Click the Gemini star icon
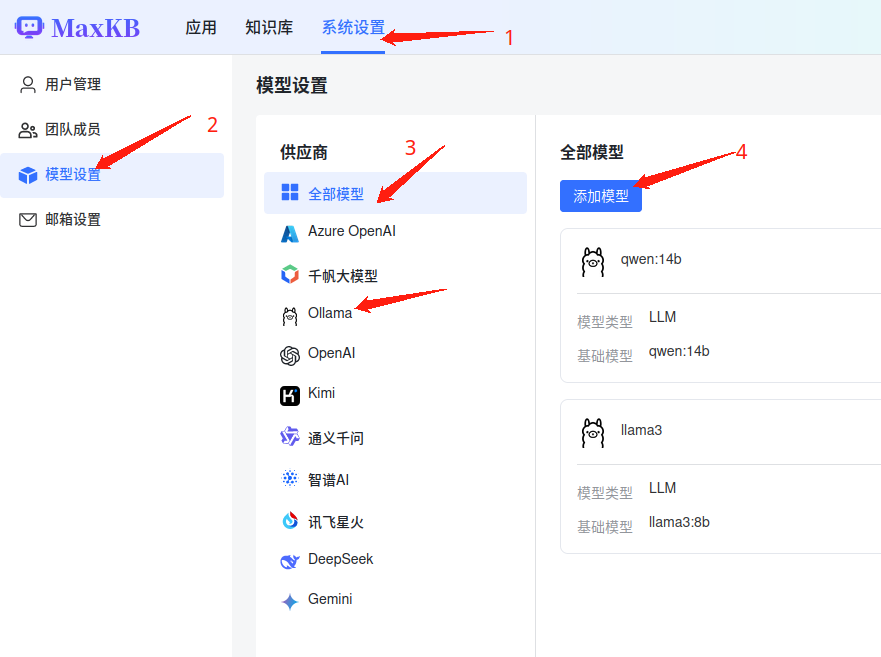Viewport: 881px width, 657px height. click(290, 601)
